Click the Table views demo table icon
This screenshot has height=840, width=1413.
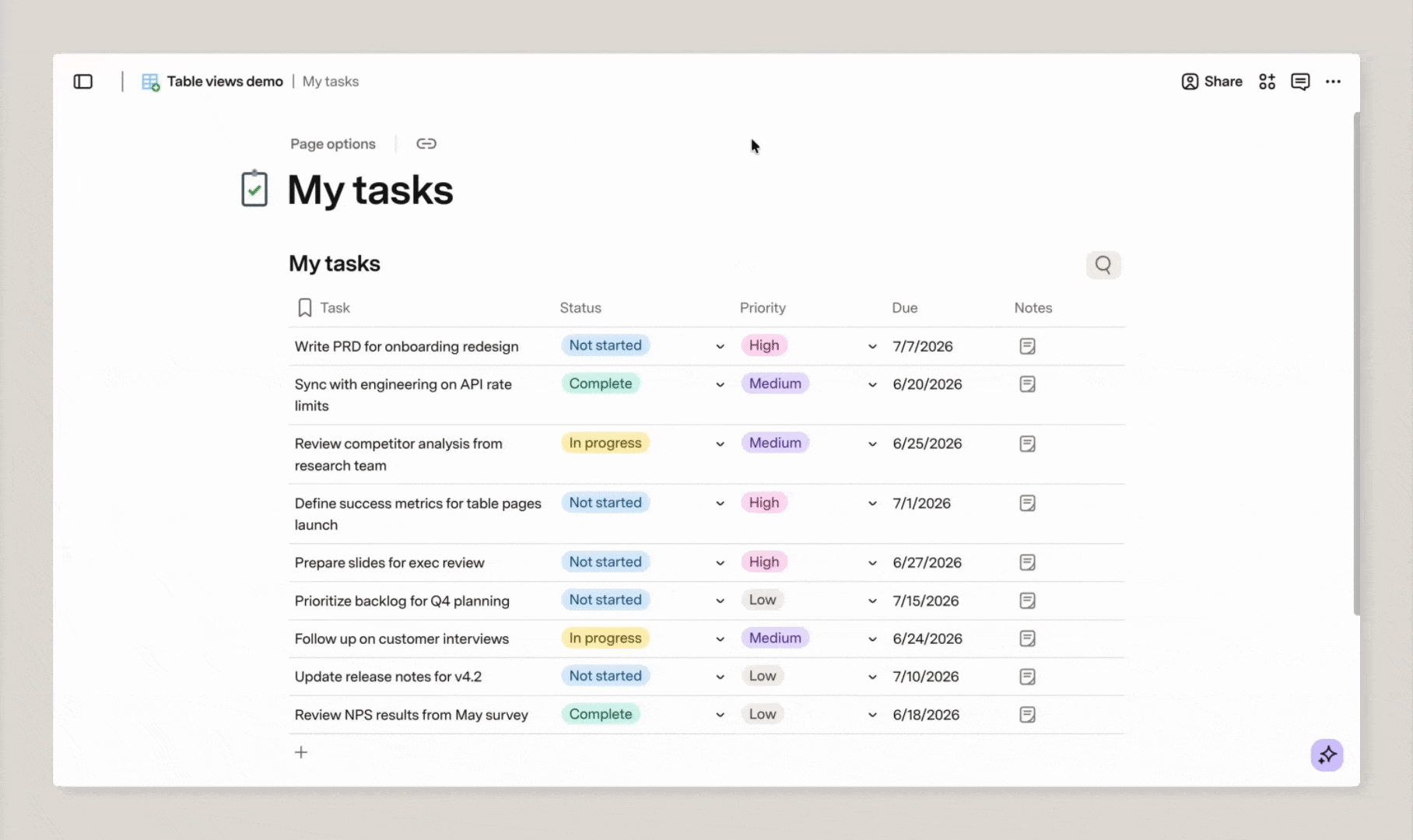pyautogui.click(x=150, y=82)
